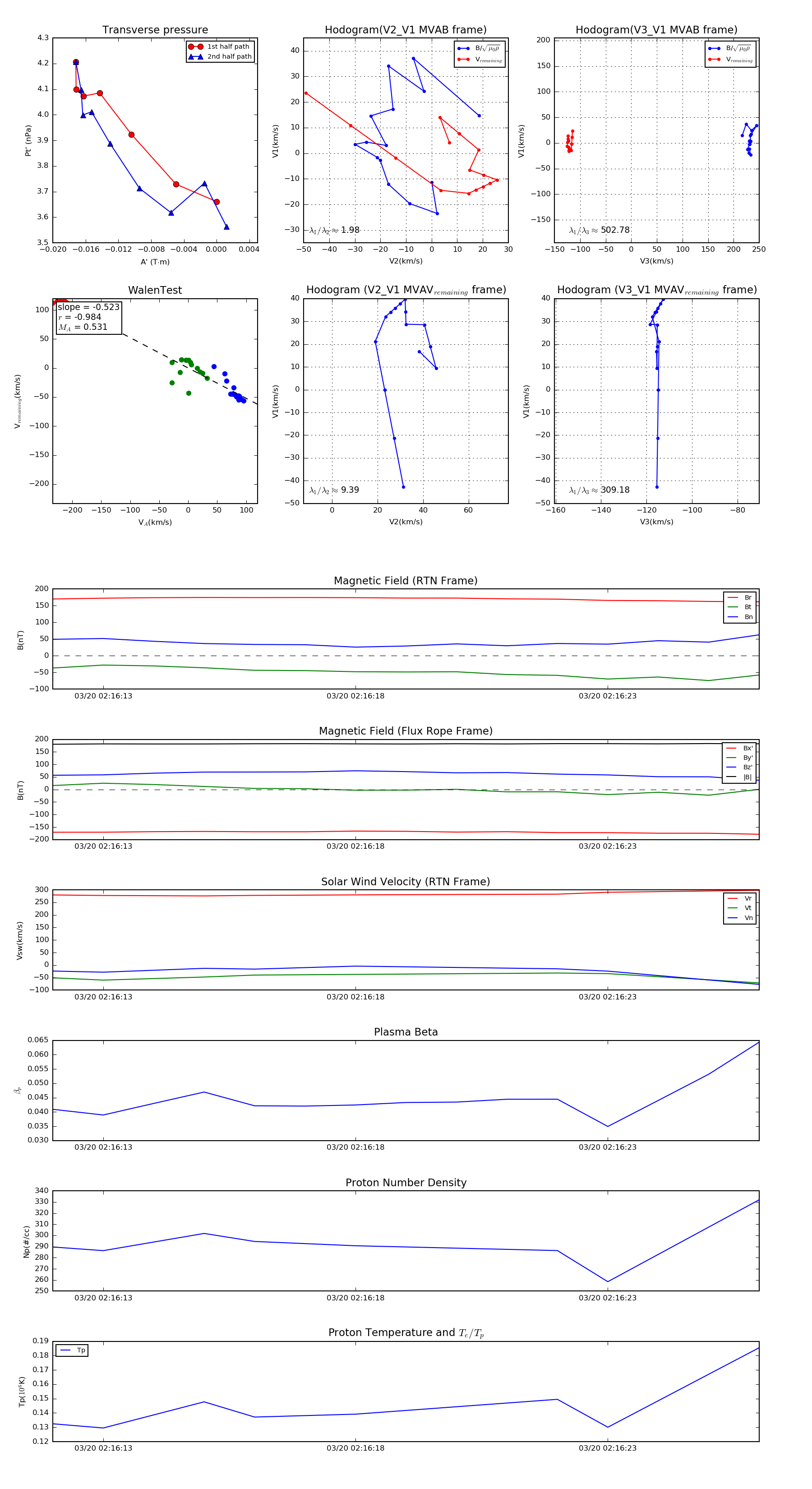The width and height of the screenshot is (812, 1489).
Task: Click the 'Proton Number Density' plot title
Action: click(x=406, y=1183)
